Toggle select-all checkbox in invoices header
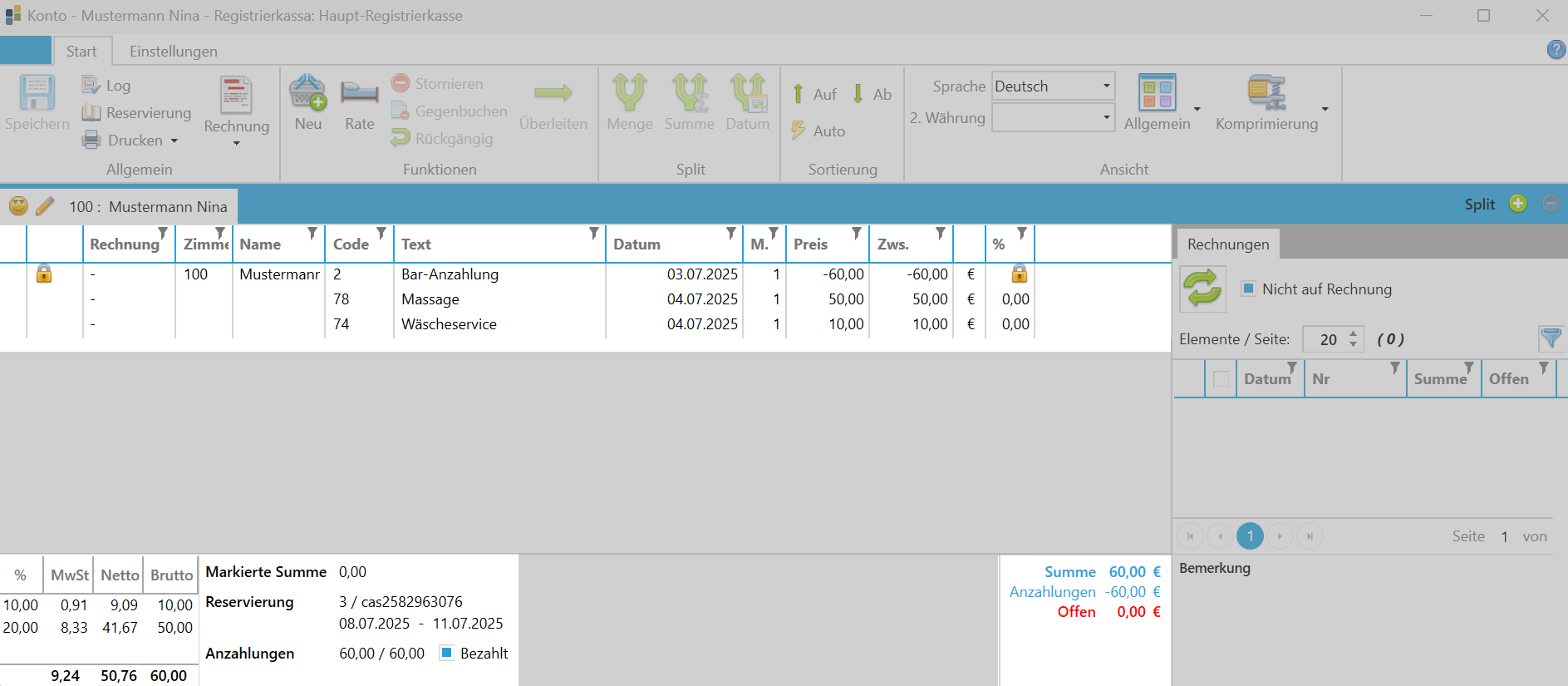The width and height of the screenshot is (1568, 686). tap(1221, 379)
